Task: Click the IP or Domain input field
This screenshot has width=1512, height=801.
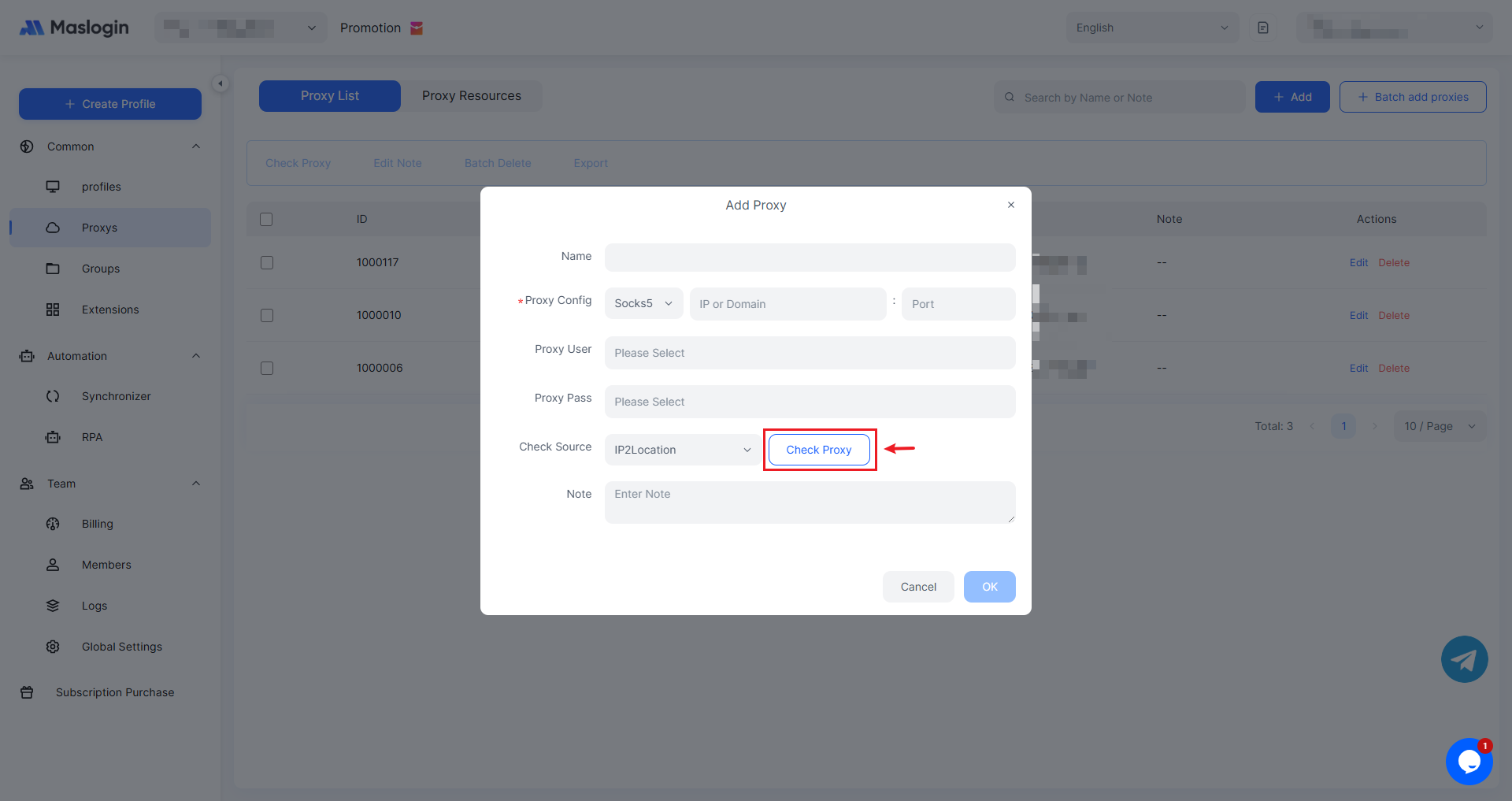Action: pos(787,304)
